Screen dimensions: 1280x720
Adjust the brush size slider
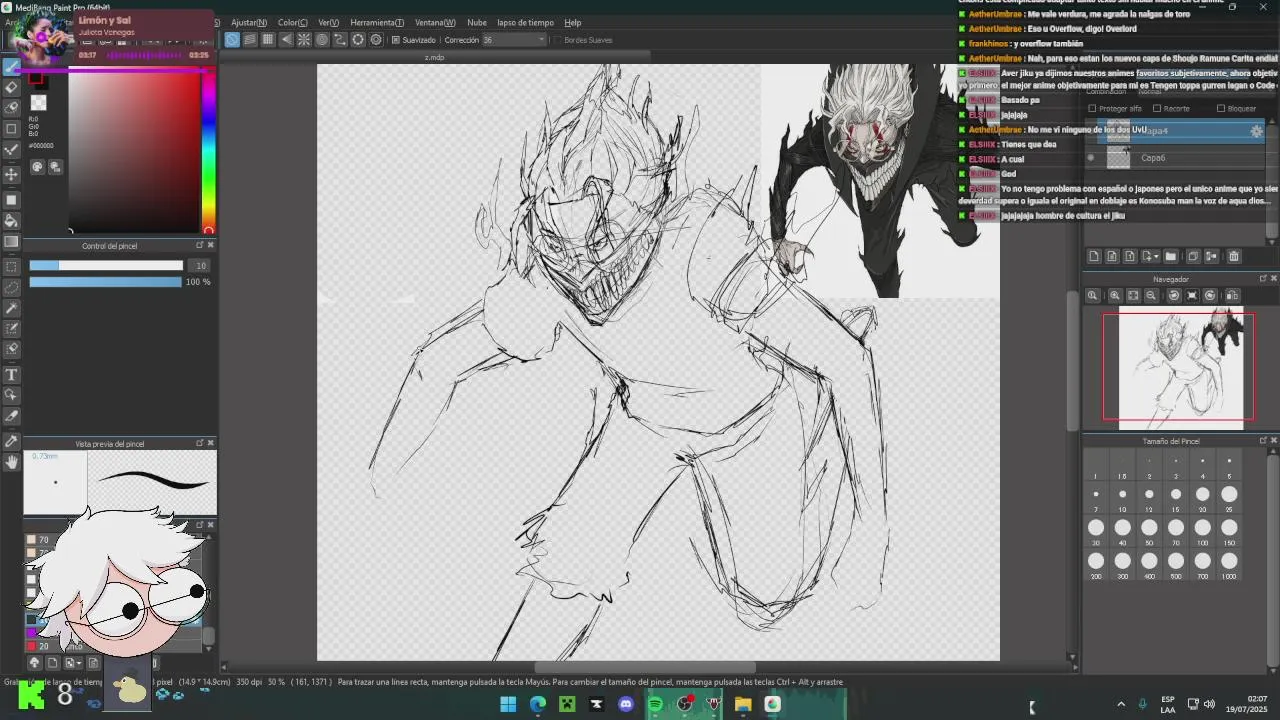(x=106, y=266)
